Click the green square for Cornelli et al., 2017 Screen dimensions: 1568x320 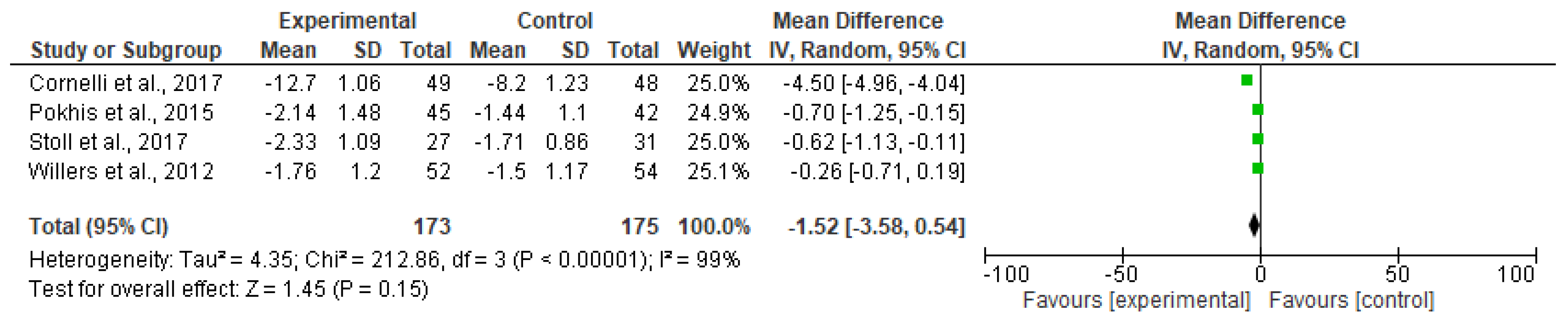tap(1247, 80)
